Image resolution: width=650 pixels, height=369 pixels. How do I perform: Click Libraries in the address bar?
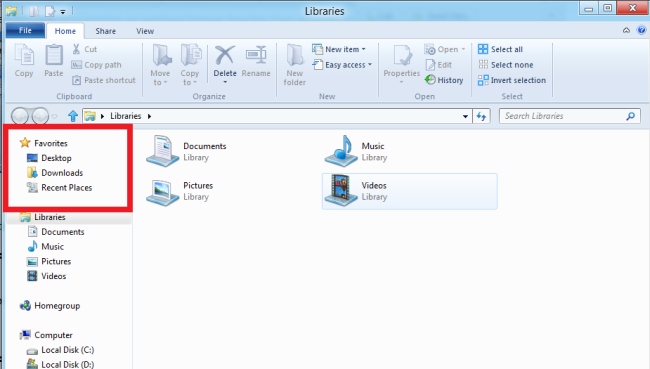coord(126,116)
